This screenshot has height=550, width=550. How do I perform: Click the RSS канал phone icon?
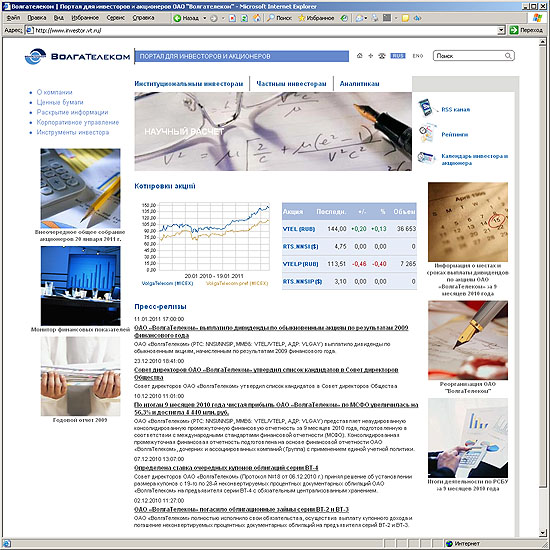426,108
